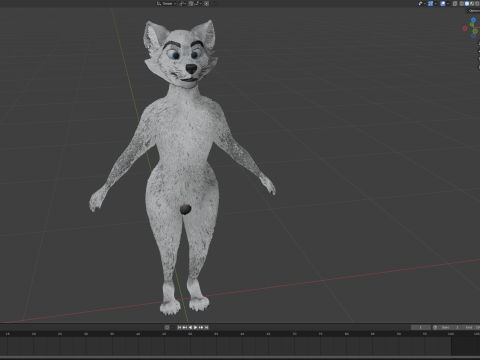Open the pivot point dropdown
The image size is (480, 360).
point(182,3)
